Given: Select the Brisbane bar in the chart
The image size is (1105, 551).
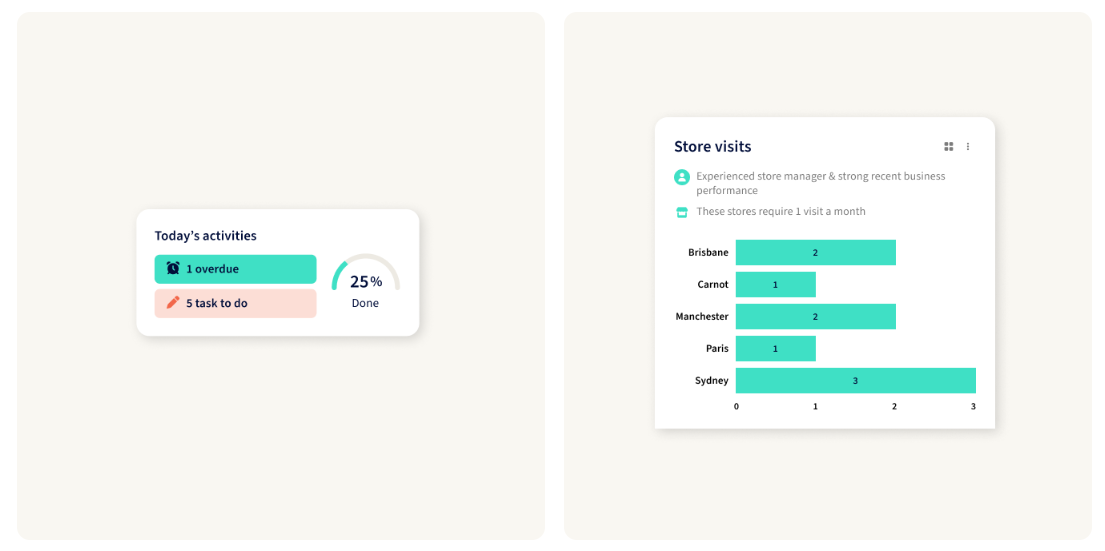Looking at the screenshot, I should [x=815, y=253].
